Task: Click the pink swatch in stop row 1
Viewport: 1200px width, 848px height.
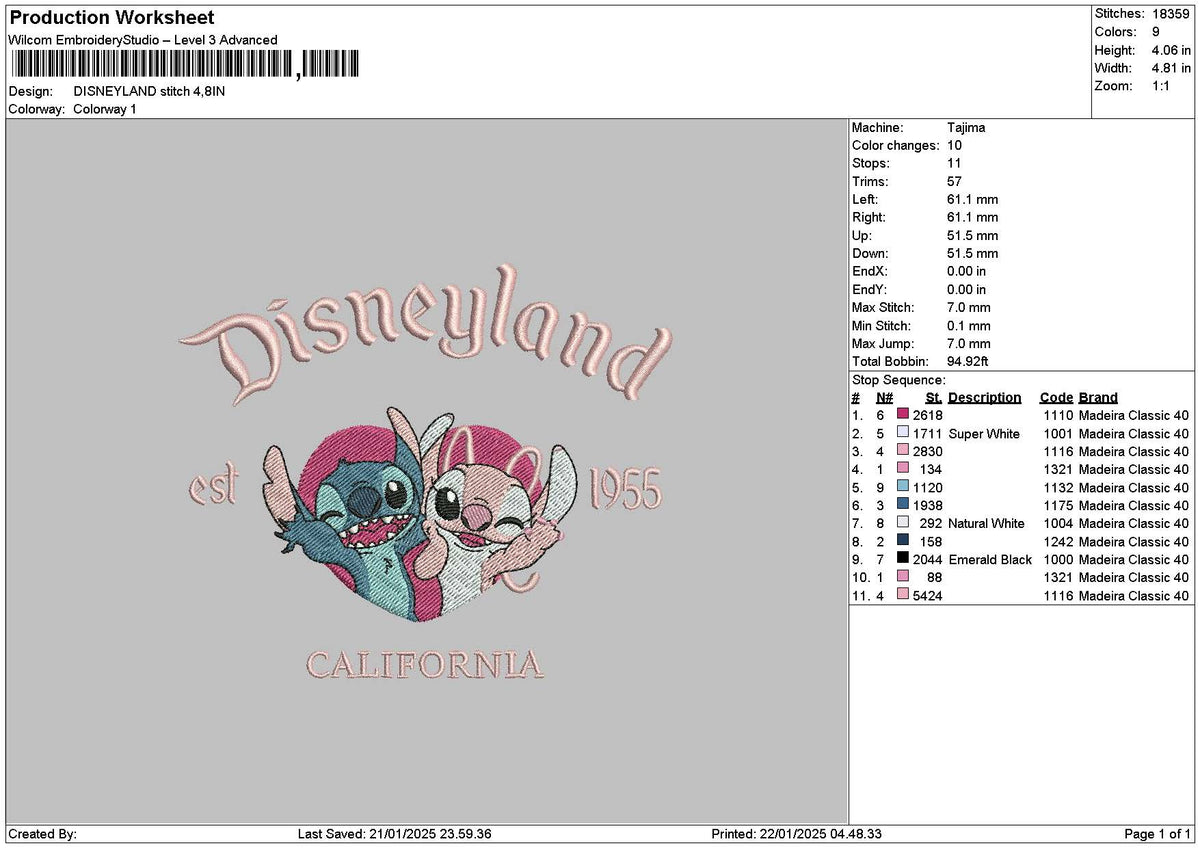Action: (x=903, y=415)
